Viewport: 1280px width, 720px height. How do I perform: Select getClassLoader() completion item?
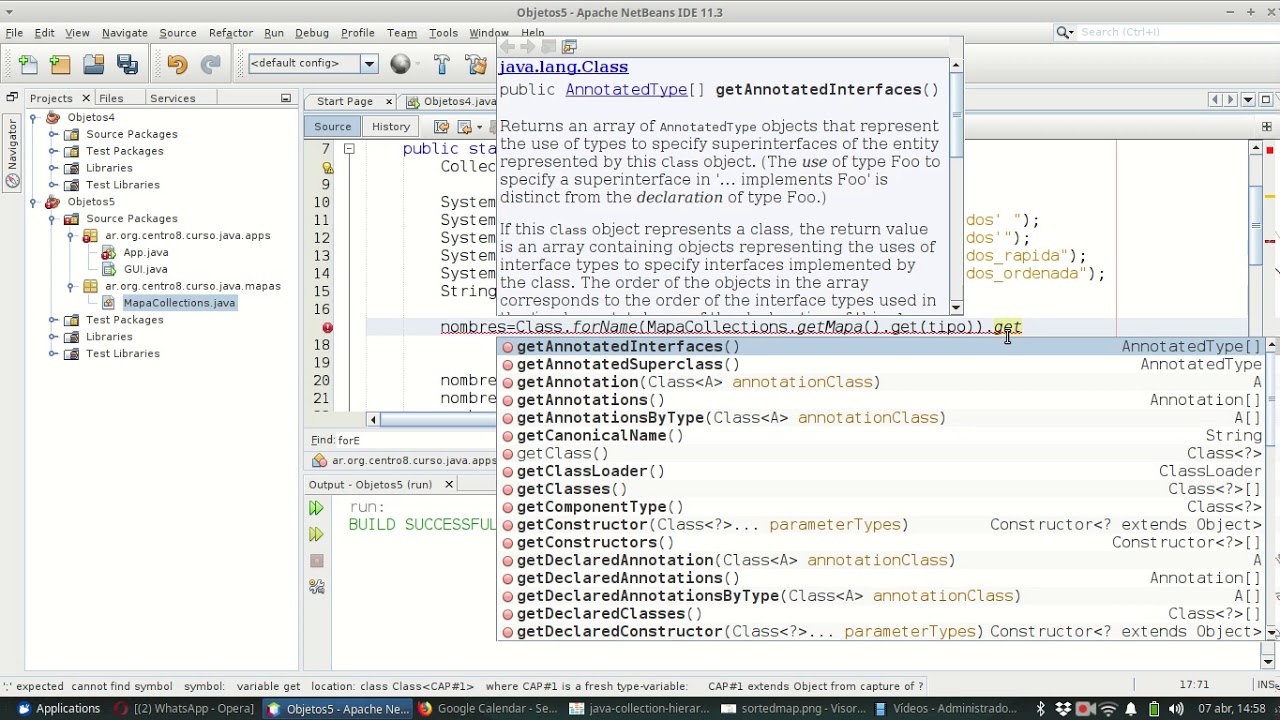(590, 471)
